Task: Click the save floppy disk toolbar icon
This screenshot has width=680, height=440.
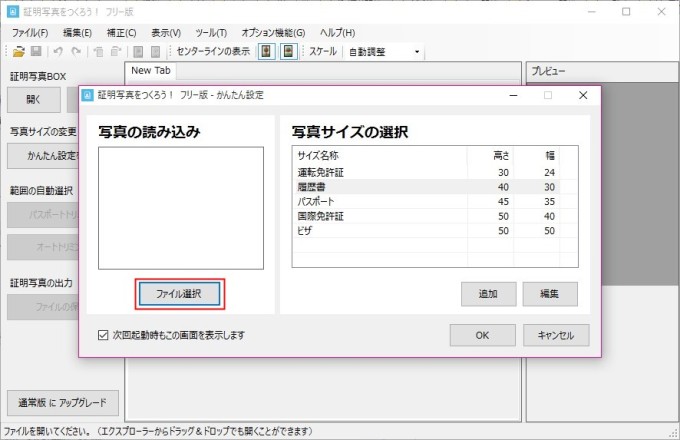Action: click(x=36, y=51)
